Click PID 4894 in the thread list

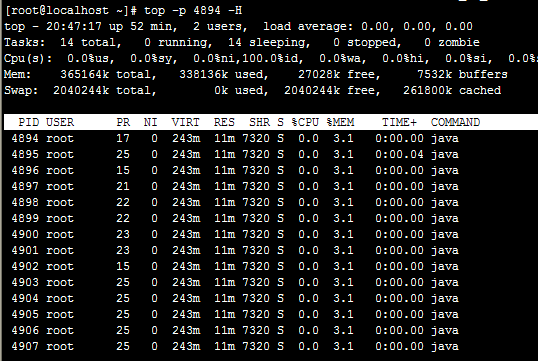tap(25, 139)
